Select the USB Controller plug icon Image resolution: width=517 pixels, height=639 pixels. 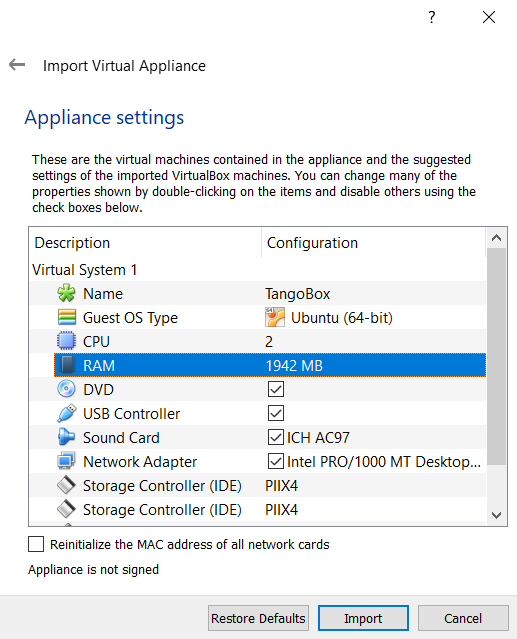point(66,413)
